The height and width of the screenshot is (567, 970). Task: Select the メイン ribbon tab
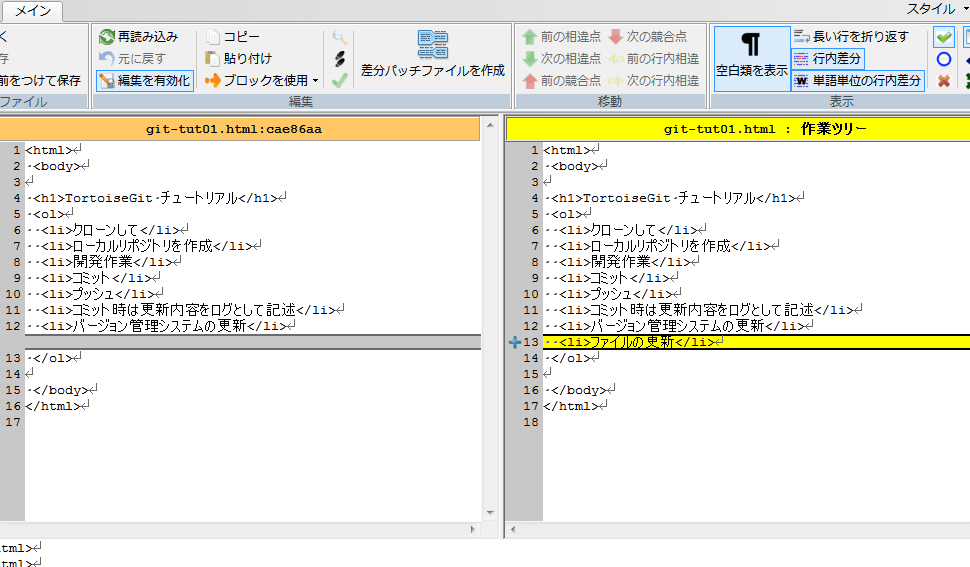point(32,11)
